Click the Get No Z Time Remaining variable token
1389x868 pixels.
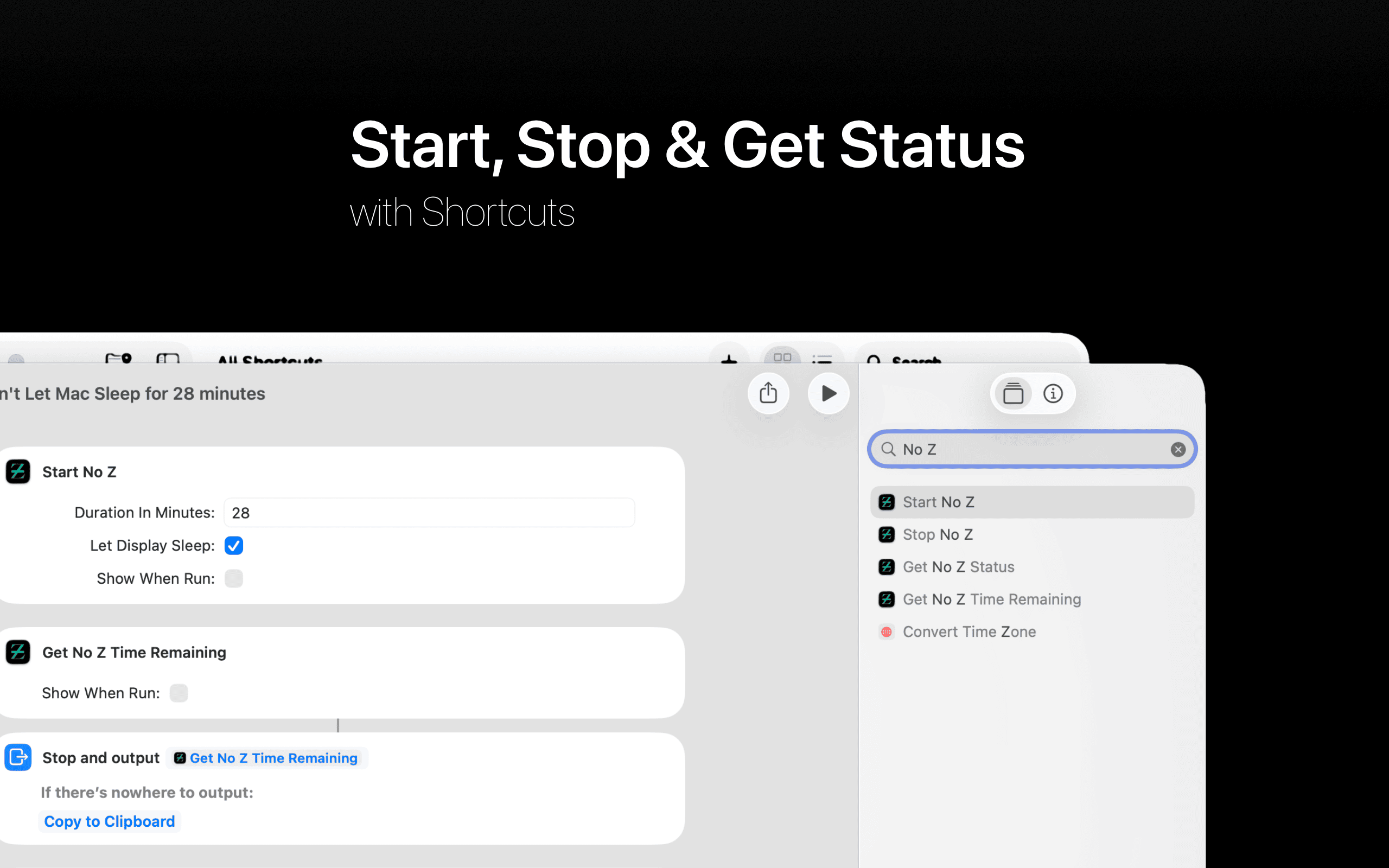click(x=267, y=758)
